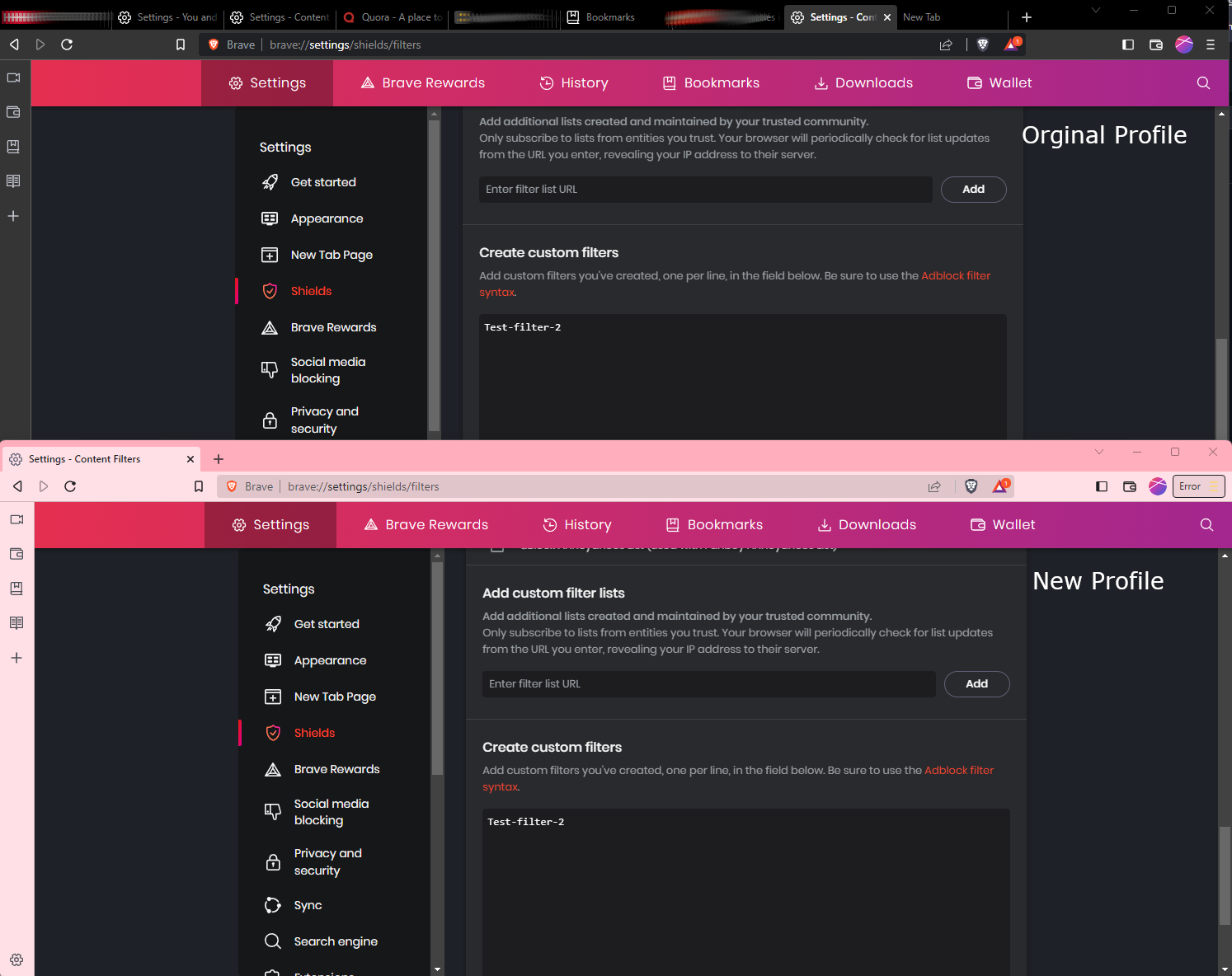Add a sidebar item with the plus icon
This screenshot has height=976, width=1232.
point(13,216)
